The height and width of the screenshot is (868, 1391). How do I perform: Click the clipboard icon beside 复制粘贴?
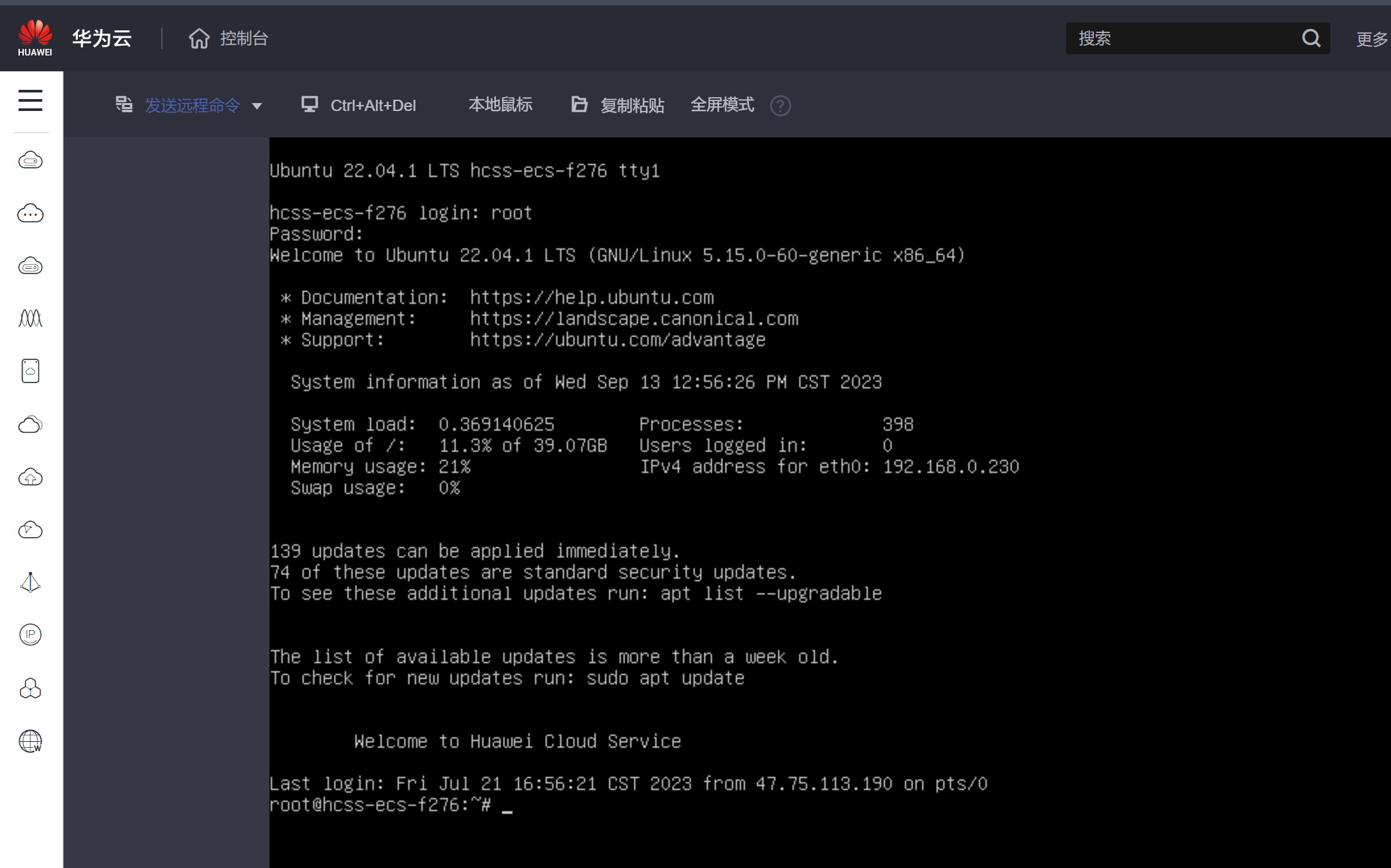(579, 104)
